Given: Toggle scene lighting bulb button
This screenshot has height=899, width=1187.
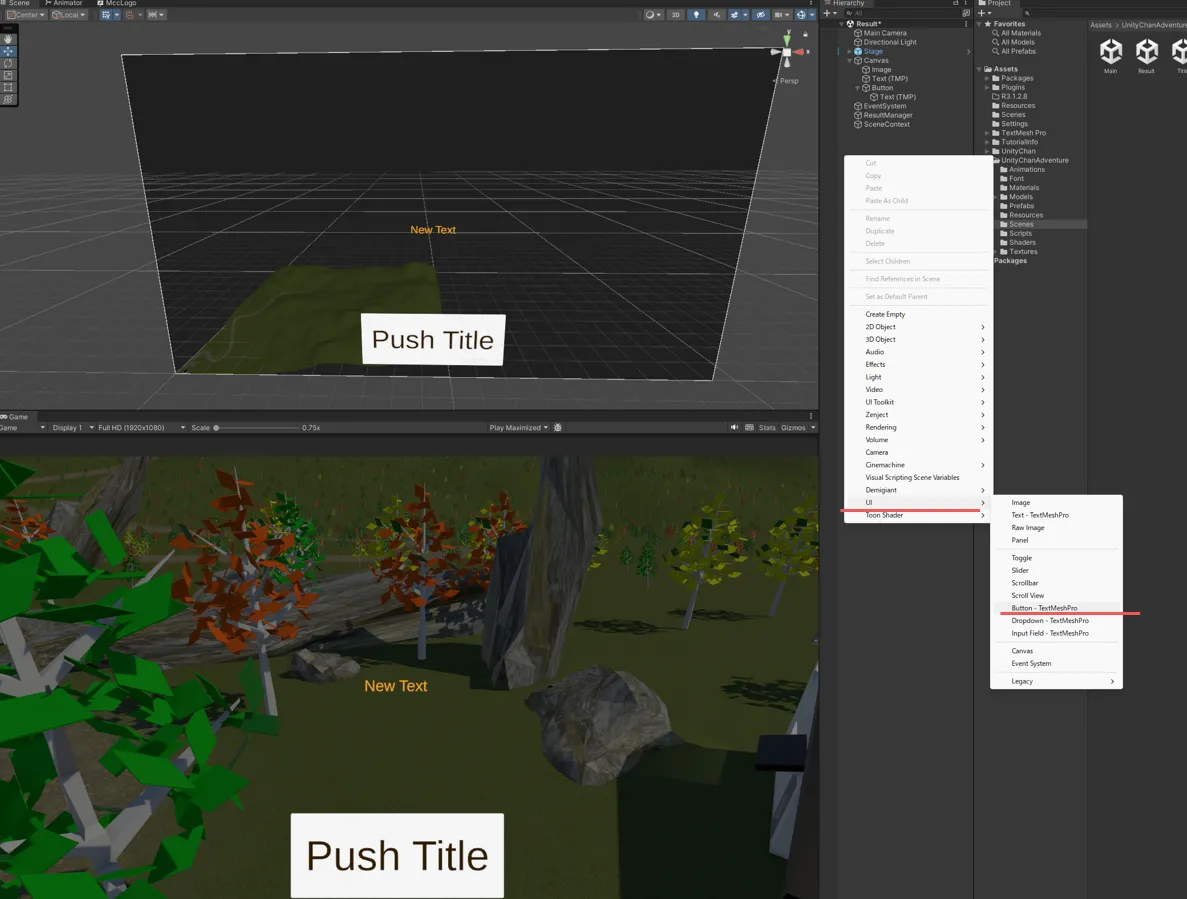Looking at the screenshot, I should (696, 15).
